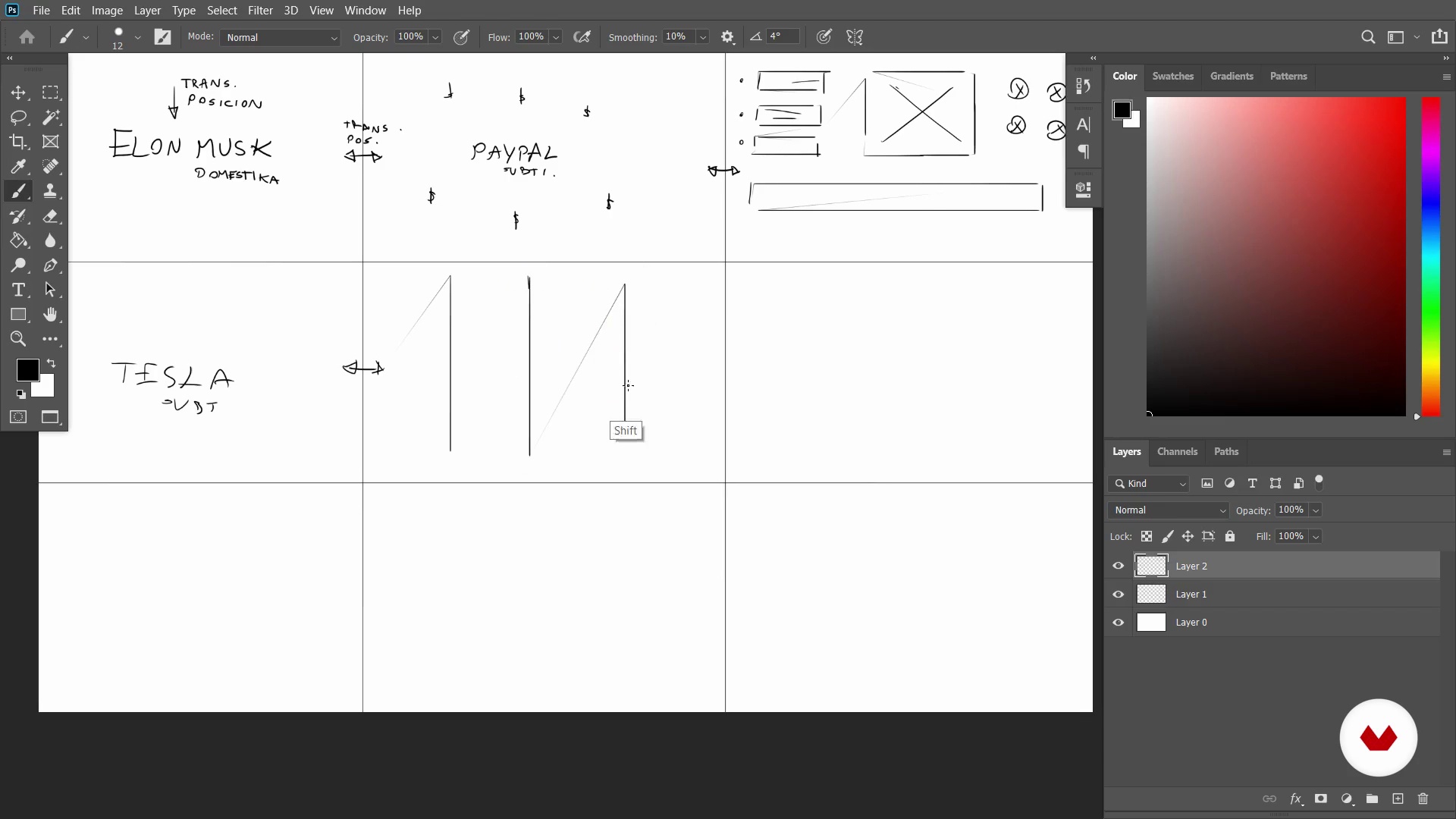Change the screen mode
The width and height of the screenshot is (1456, 819).
coord(50,417)
